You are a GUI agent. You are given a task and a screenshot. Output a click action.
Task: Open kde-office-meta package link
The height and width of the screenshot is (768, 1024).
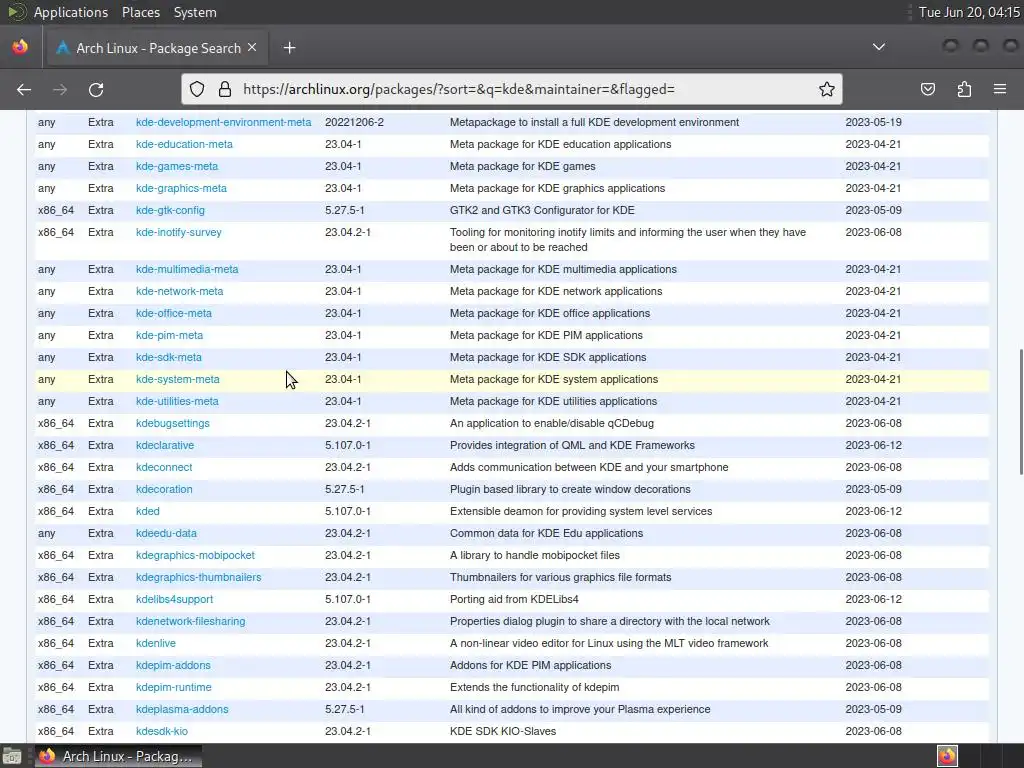click(174, 313)
